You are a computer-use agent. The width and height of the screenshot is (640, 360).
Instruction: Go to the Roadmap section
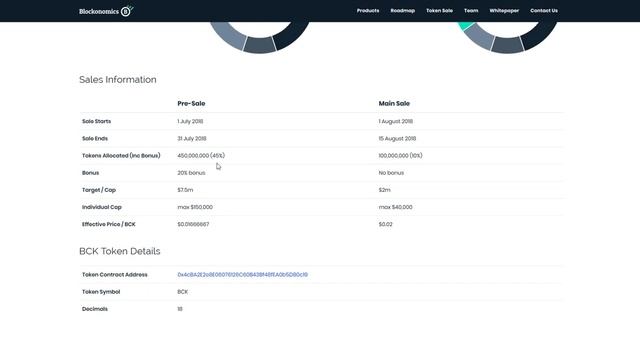click(402, 11)
